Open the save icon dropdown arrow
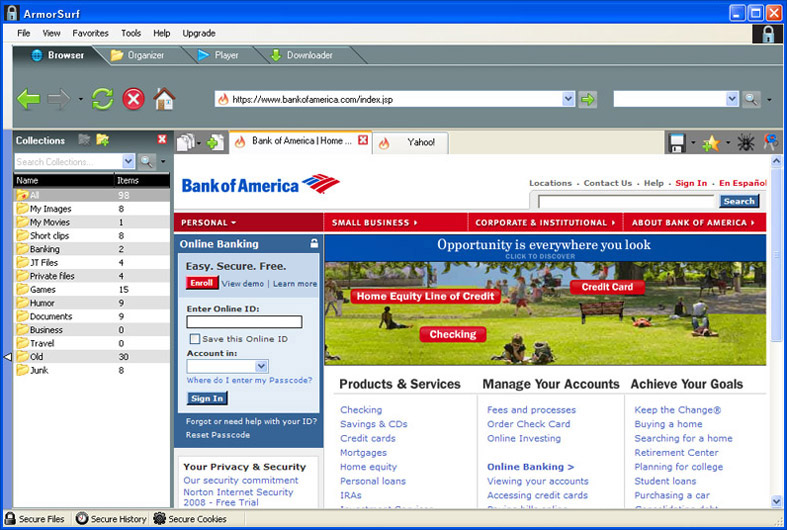Screen dimensions: 787x530 (693, 143)
